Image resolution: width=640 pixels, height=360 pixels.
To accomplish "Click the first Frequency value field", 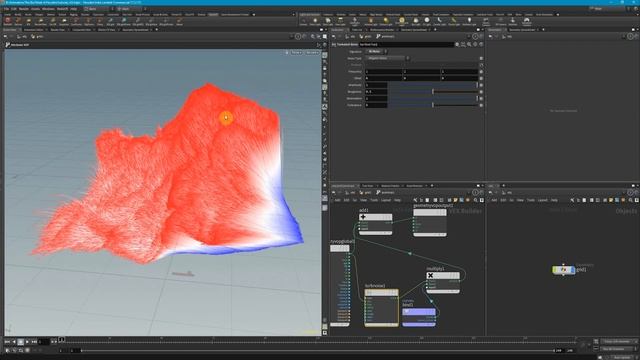I will (384, 71).
